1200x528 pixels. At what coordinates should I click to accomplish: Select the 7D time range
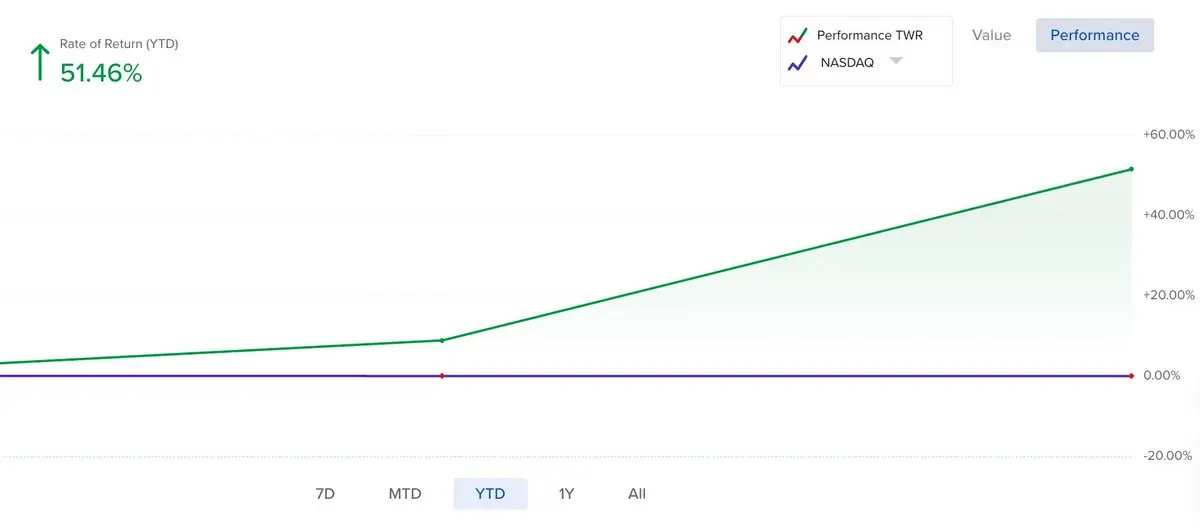(325, 494)
